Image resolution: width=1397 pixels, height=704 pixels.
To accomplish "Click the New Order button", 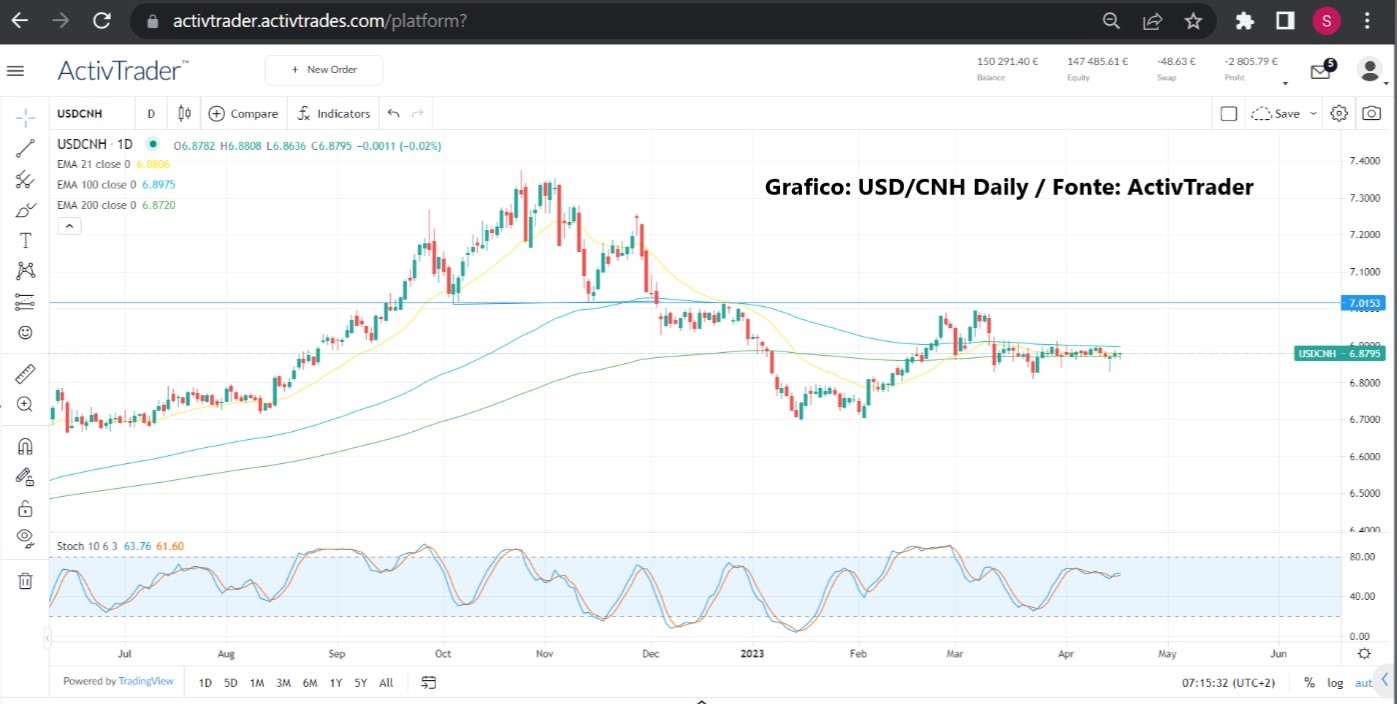I will (x=324, y=70).
